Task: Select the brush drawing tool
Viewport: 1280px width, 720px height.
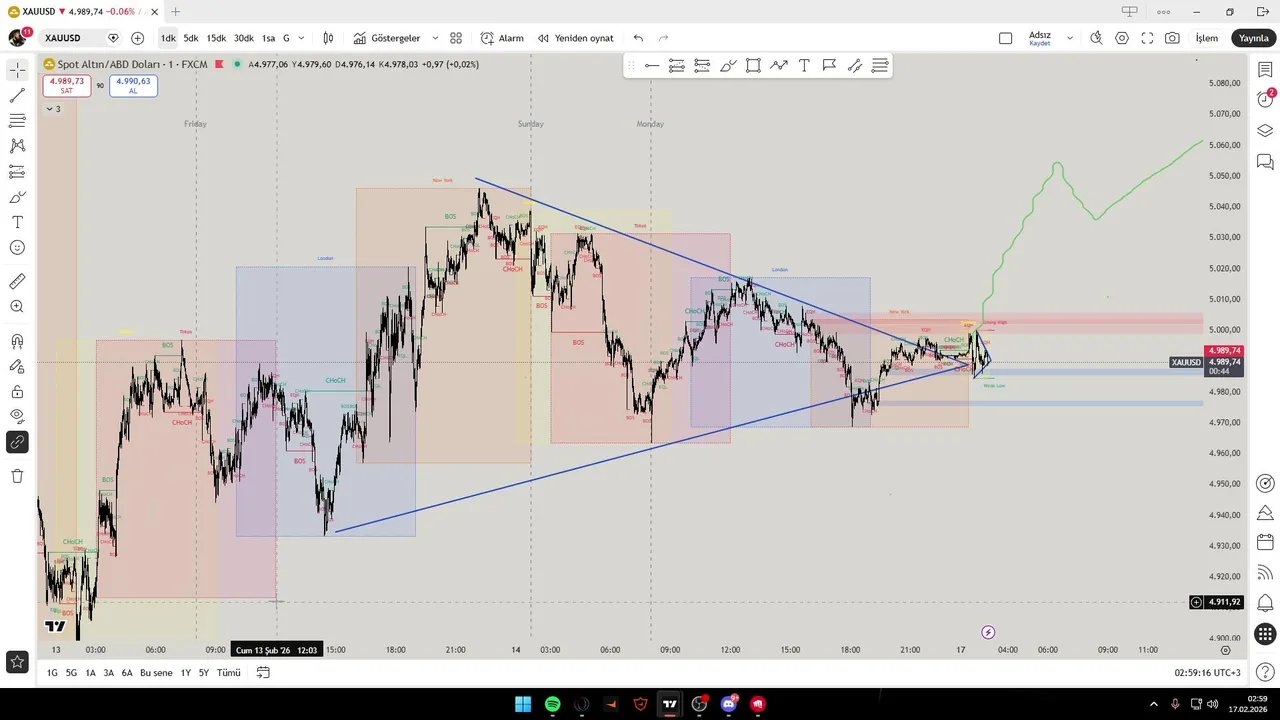Action: (x=17, y=197)
